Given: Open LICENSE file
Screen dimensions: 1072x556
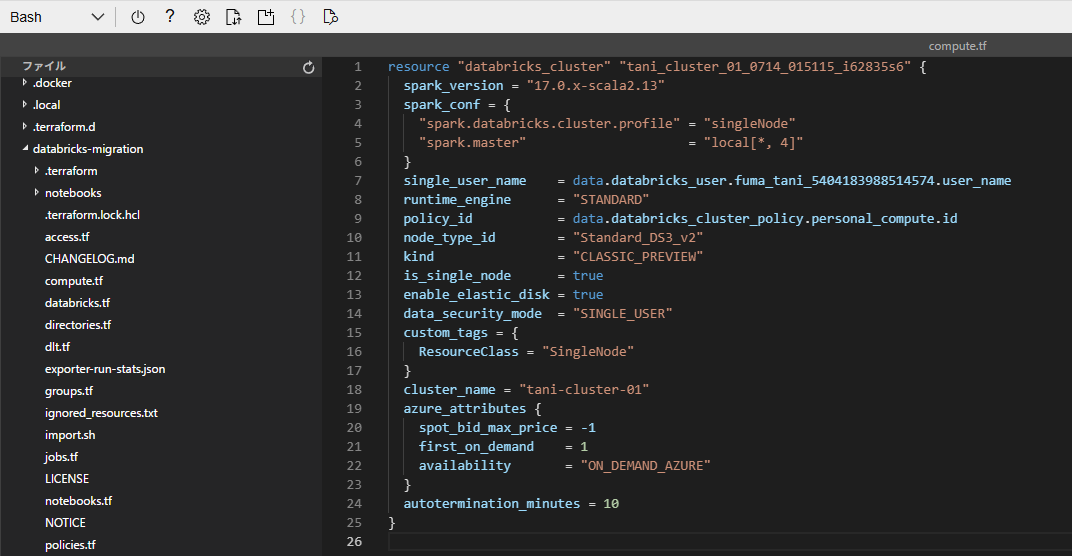Looking at the screenshot, I should [x=67, y=479].
